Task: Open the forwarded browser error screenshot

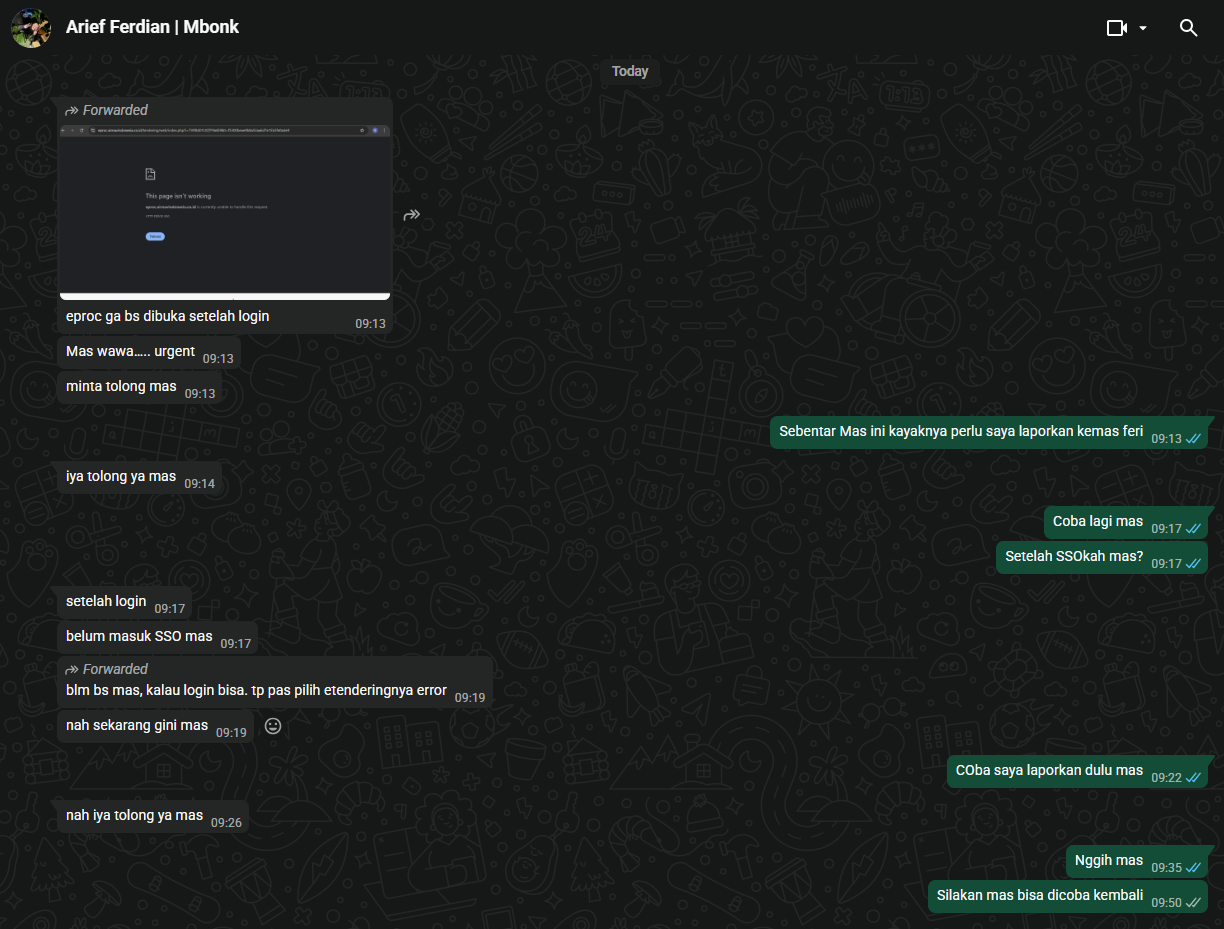Action: 225,211
